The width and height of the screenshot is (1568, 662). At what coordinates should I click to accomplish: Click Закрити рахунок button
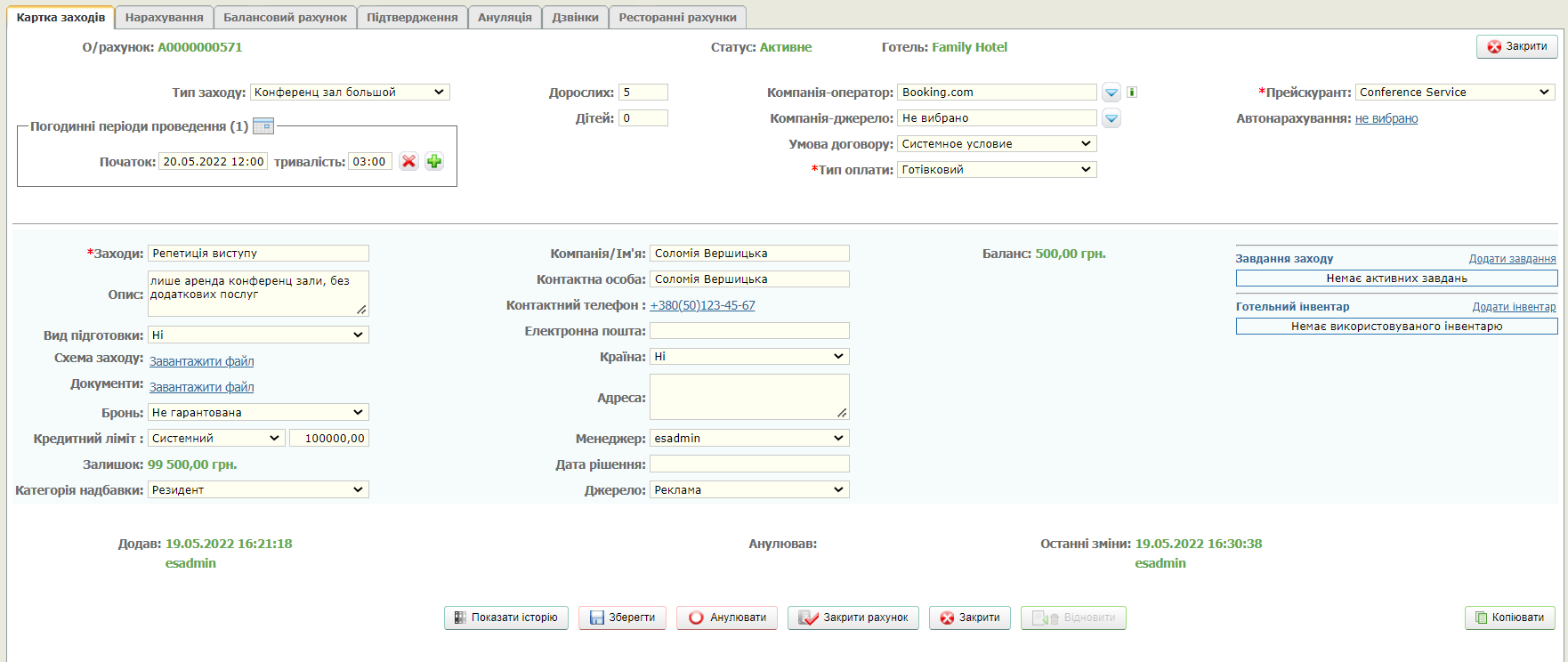pyautogui.click(x=853, y=618)
